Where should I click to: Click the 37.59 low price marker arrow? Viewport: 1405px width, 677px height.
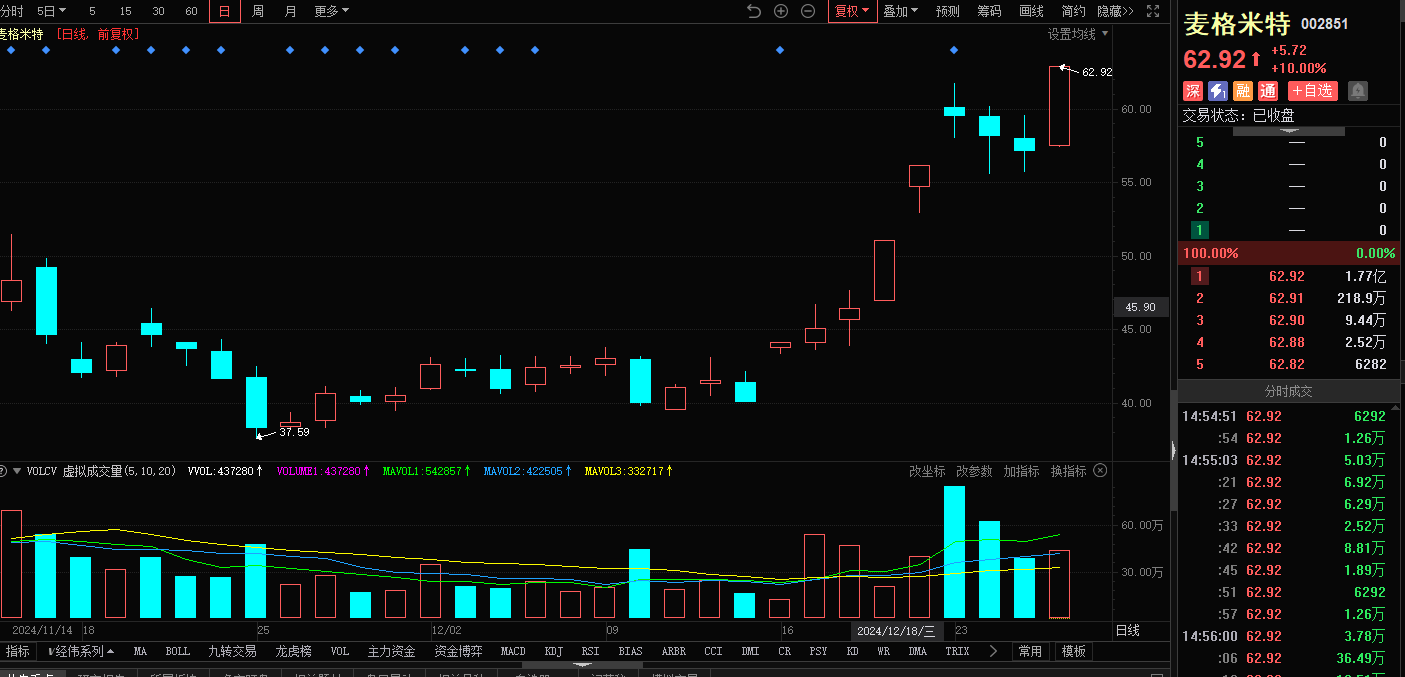265,434
